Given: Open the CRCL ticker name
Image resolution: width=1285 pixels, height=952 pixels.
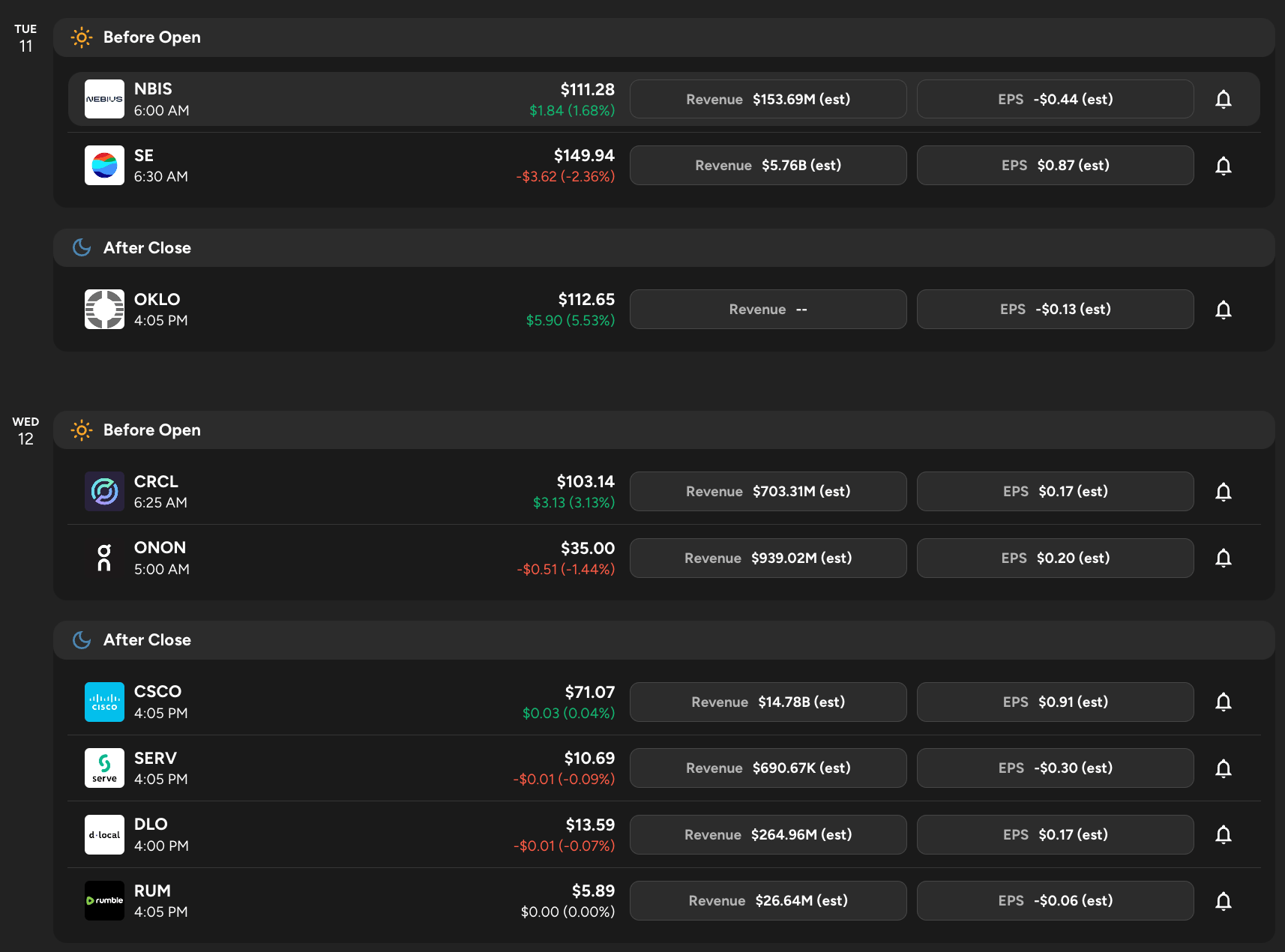Looking at the screenshot, I should (156, 482).
